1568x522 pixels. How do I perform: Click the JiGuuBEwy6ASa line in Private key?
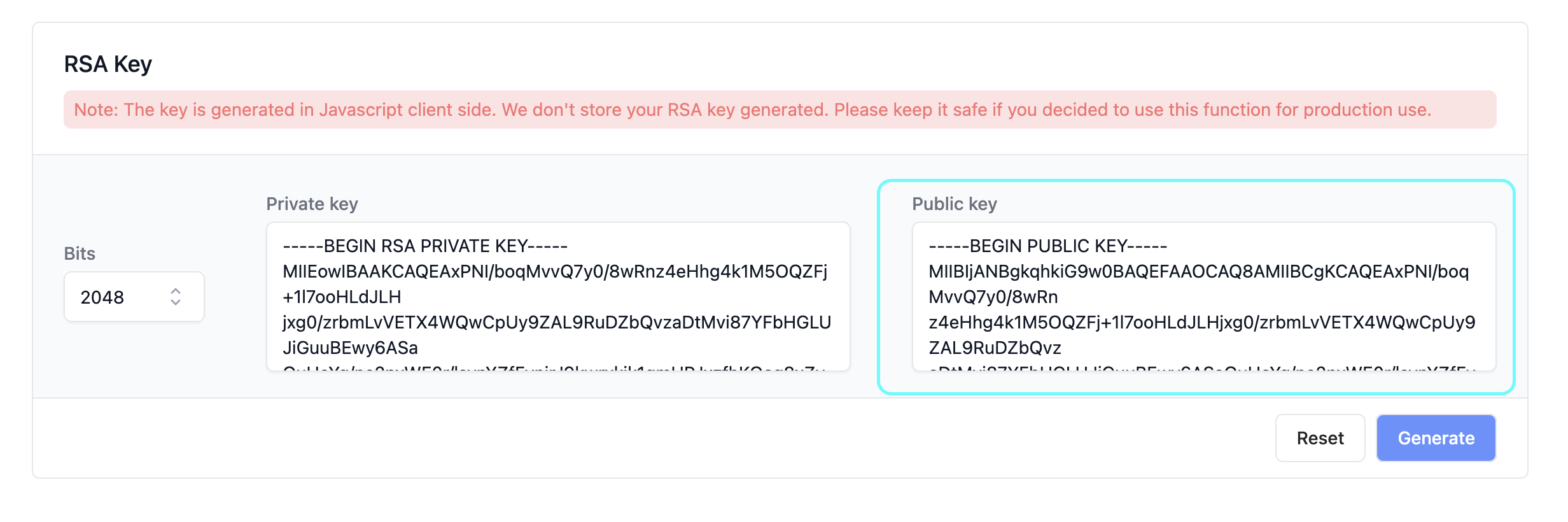[351, 348]
